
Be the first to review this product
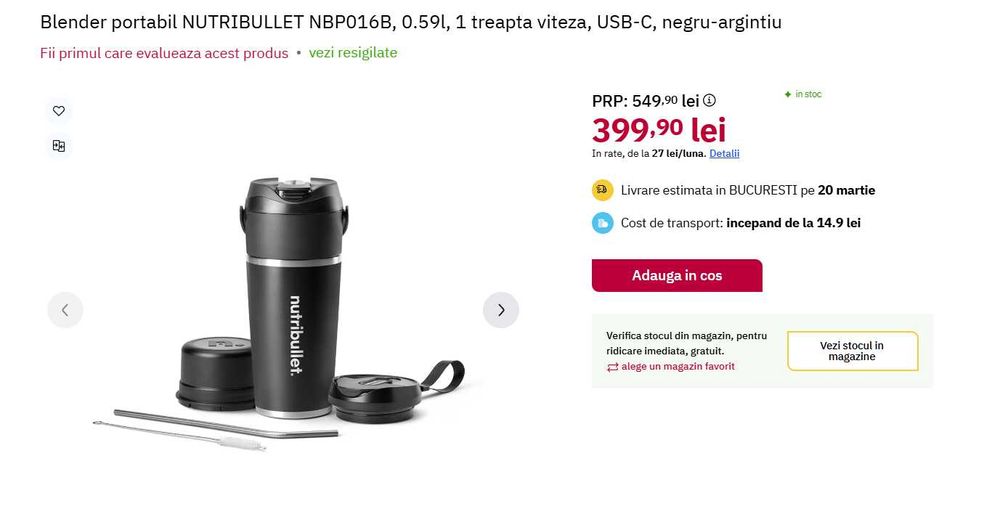(x=164, y=53)
